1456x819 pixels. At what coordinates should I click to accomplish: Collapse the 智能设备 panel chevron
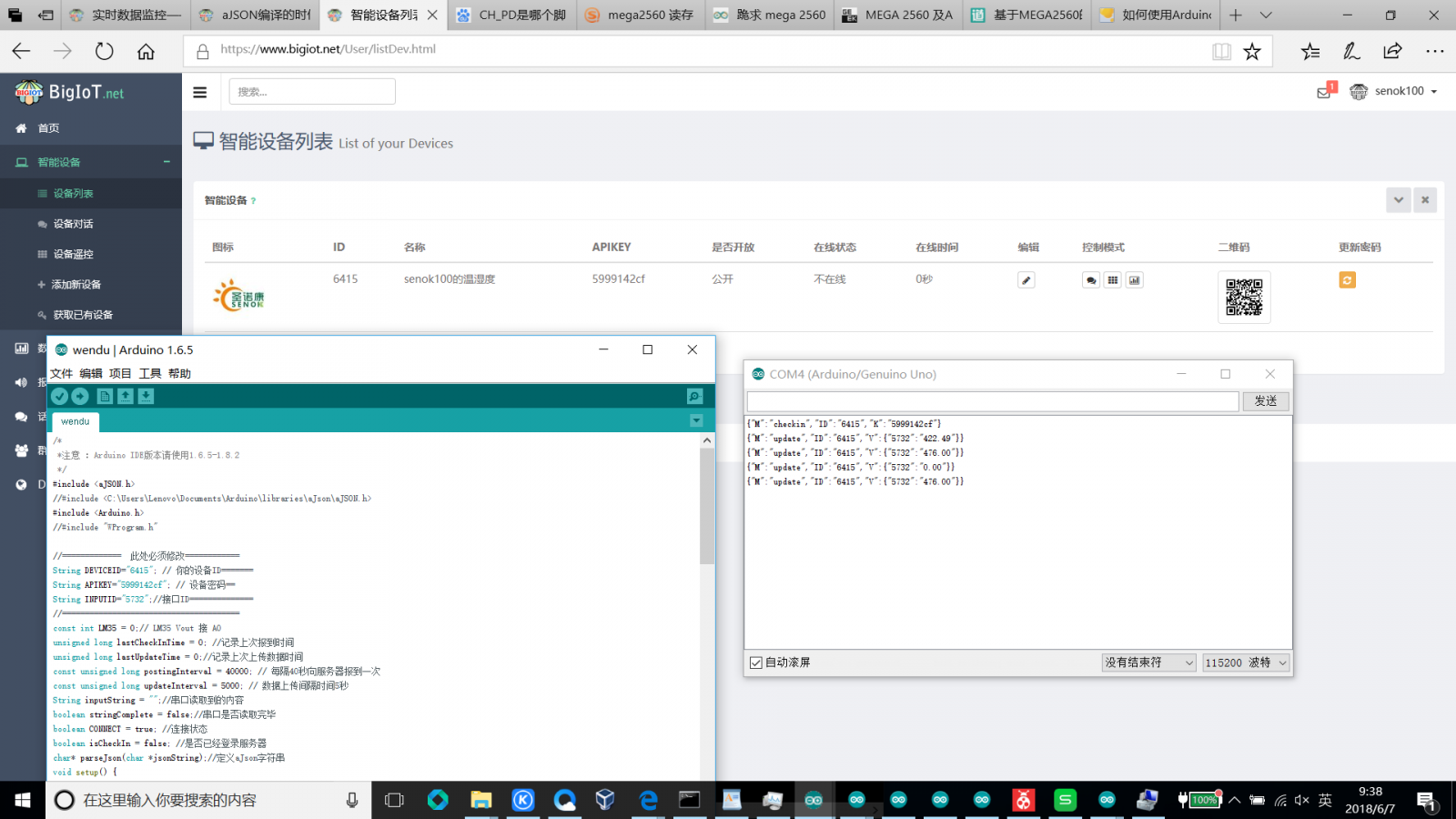click(1399, 200)
